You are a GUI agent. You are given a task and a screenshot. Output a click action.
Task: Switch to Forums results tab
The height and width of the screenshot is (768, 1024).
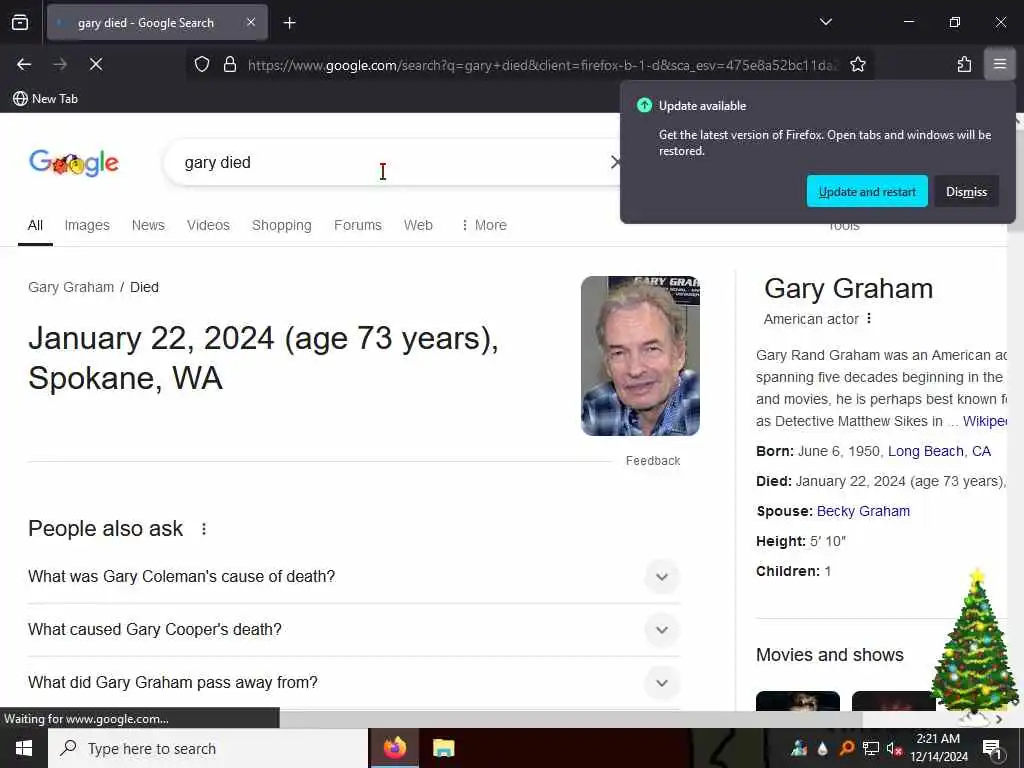[358, 225]
